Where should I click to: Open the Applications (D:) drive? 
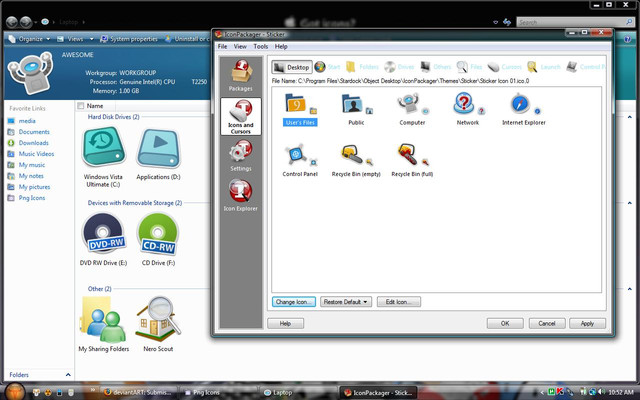(x=158, y=154)
